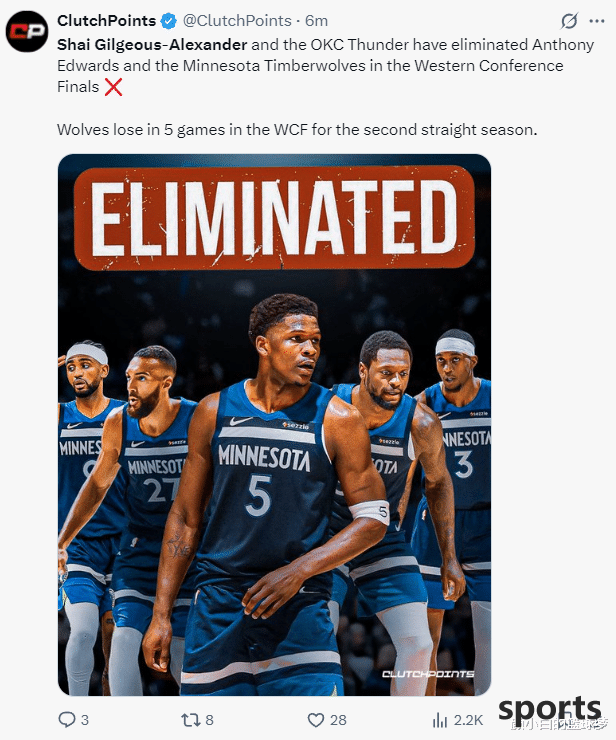Click the sports watermark logo
The image size is (616, 740).
550,710
